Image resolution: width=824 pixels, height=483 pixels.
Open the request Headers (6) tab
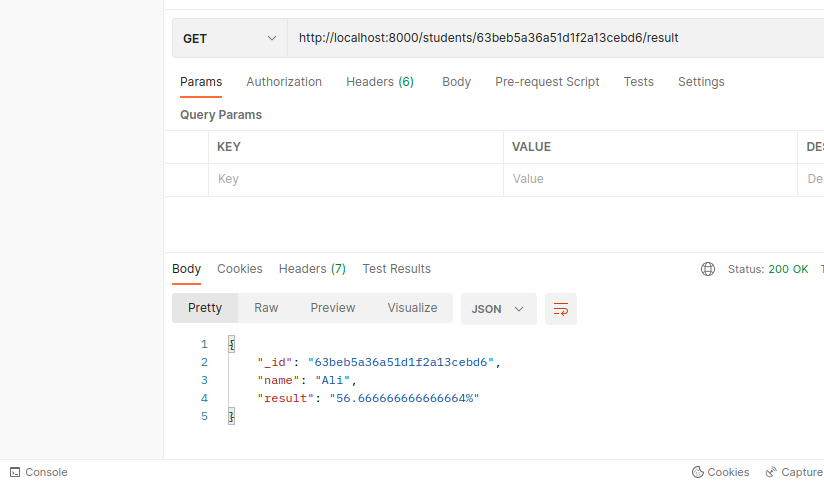point(380,82)
